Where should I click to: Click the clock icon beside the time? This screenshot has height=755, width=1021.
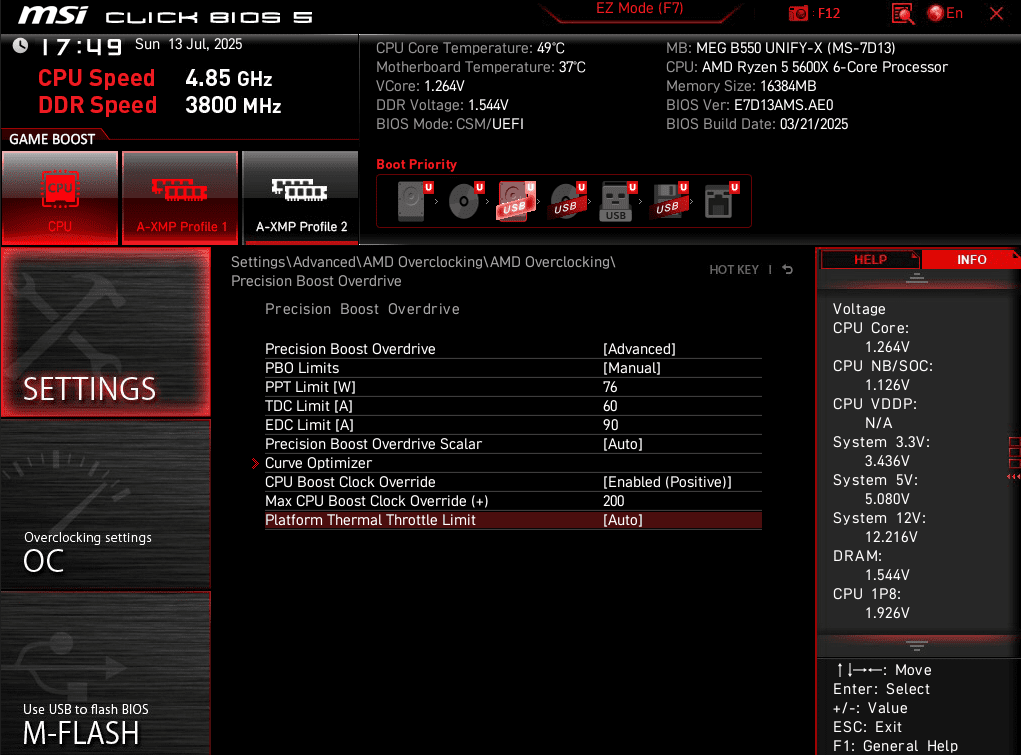click(x=20, y=45)
